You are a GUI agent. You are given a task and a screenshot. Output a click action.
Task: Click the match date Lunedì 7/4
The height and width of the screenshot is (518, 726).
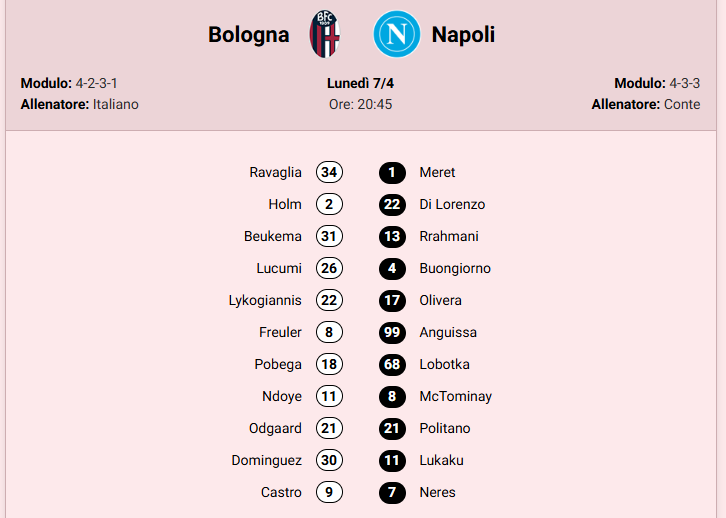(x=360, y=83)
